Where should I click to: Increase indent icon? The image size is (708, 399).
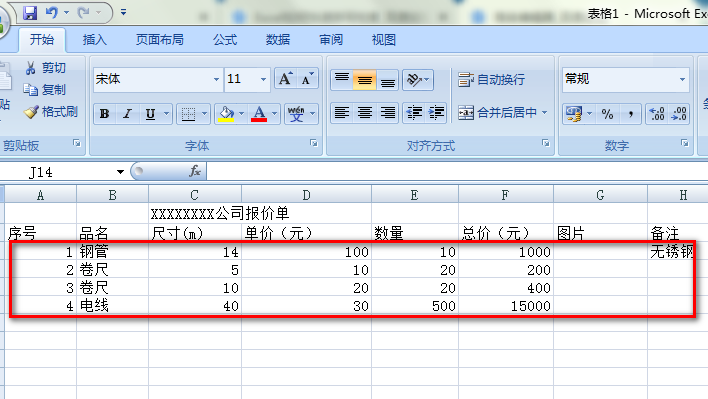436,113
